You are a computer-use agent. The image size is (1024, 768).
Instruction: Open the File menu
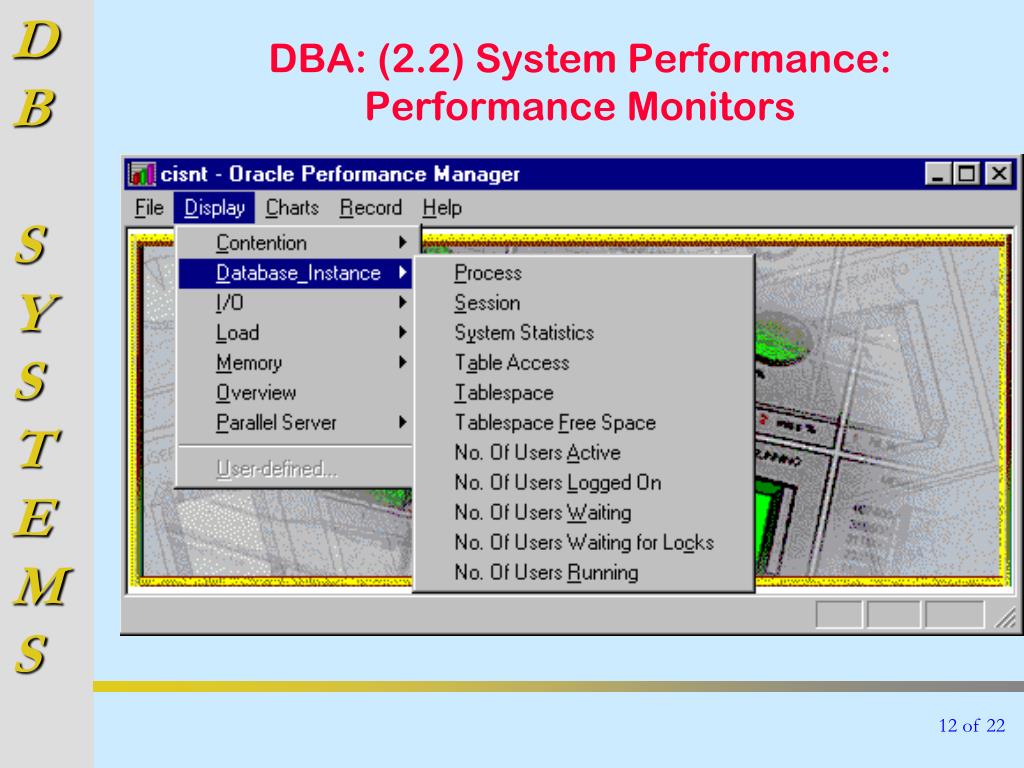point(149,208)
